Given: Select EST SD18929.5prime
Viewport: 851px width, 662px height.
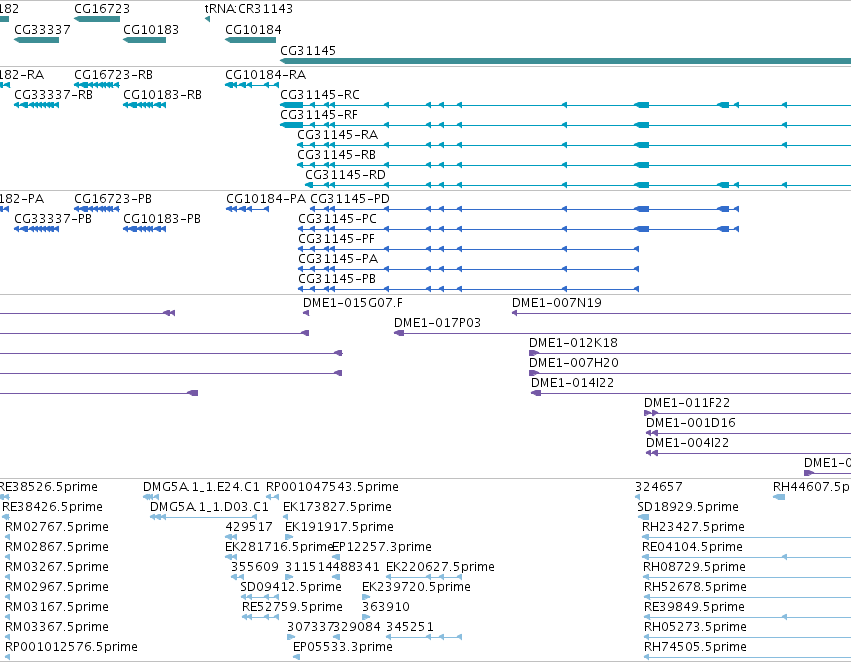Looking at the screenshot, I should (688, 507).
